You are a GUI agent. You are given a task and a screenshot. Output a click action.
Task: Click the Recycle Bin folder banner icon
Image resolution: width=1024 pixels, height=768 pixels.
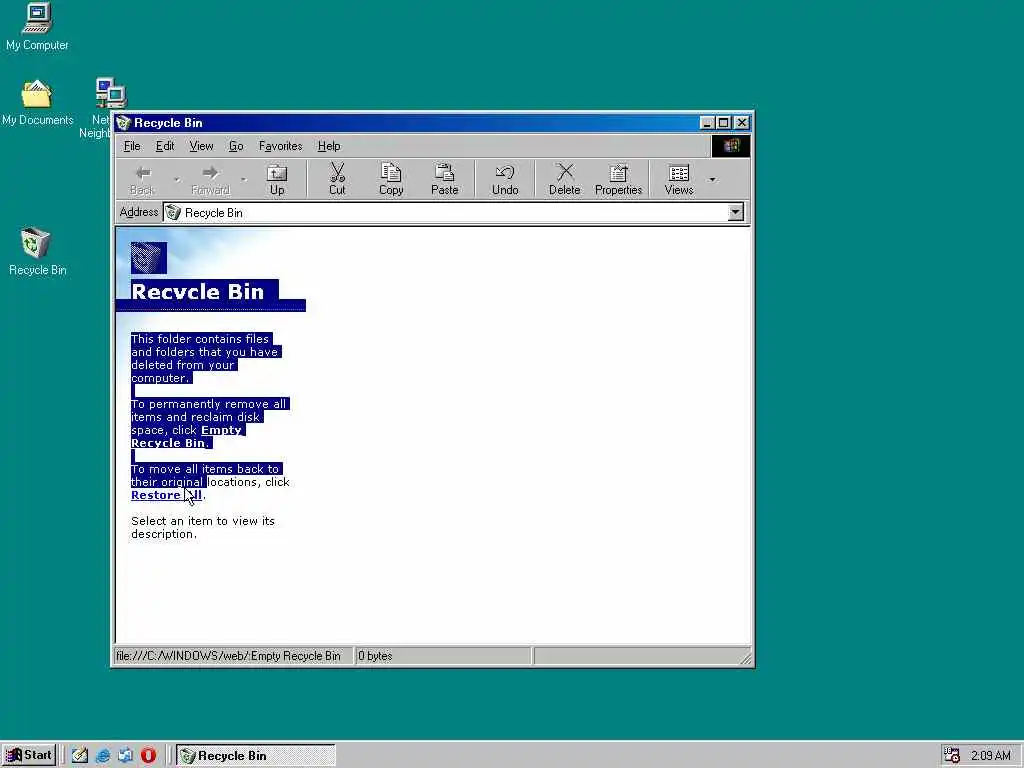tap(149, 257)
